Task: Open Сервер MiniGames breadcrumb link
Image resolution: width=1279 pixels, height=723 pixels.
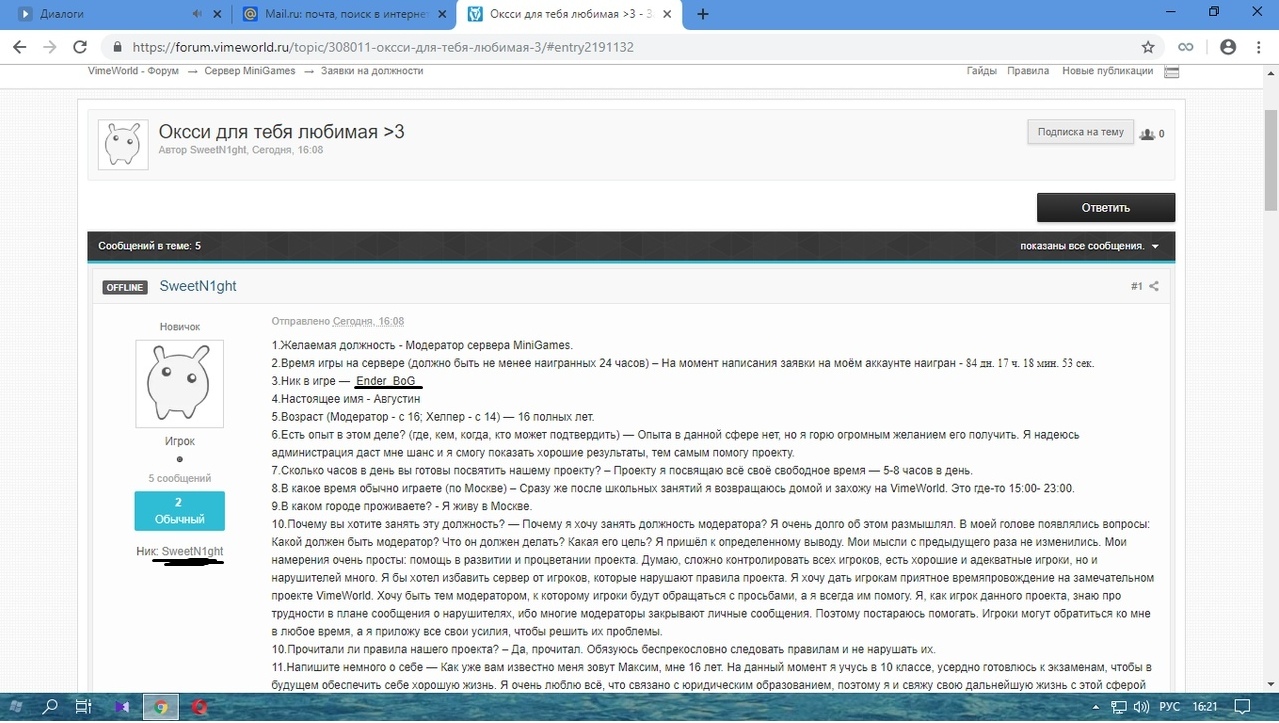Action: pyautogui.click(x=251, y=71)
